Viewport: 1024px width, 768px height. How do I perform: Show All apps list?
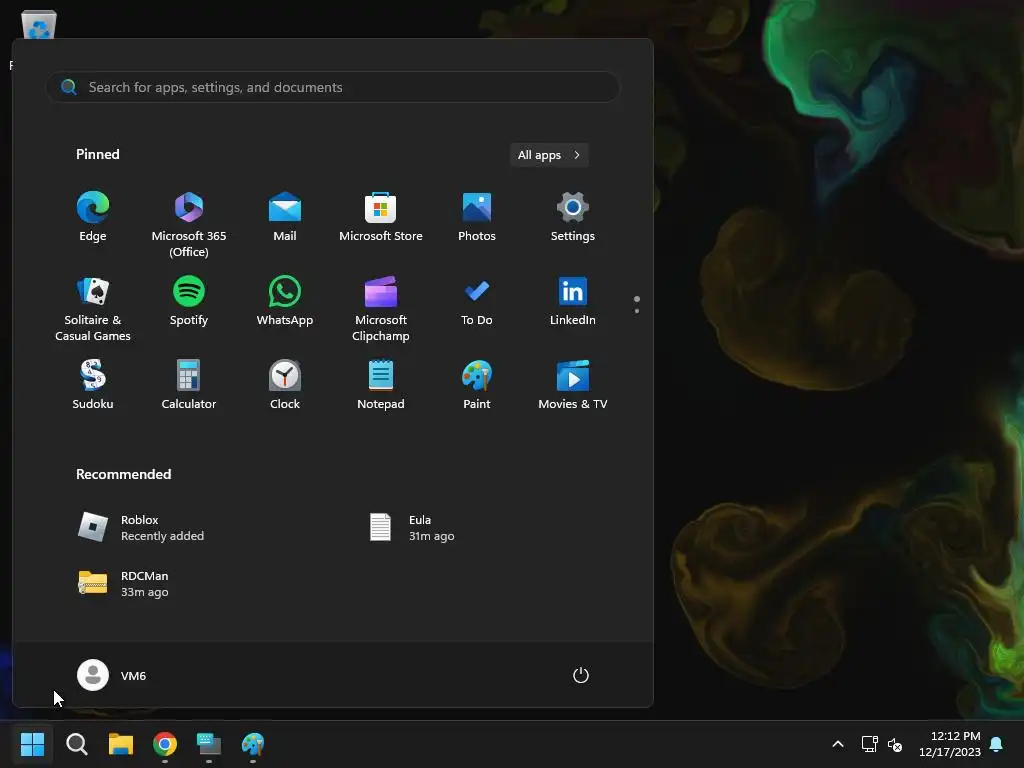549,155
